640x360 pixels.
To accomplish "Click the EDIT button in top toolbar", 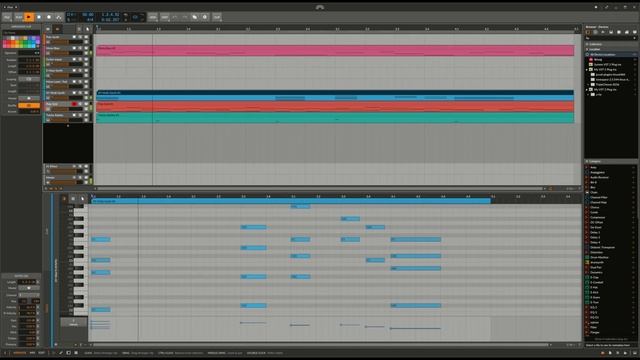I will coord(164,17).
